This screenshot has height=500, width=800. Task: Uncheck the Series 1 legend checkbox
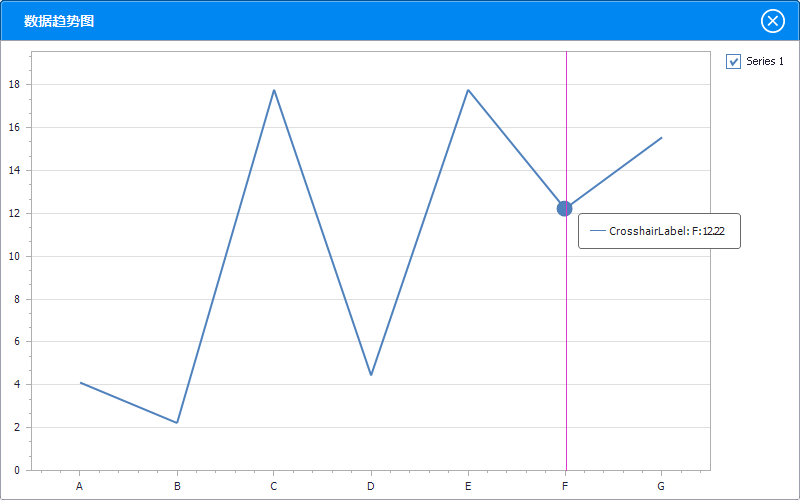click(733, 62)
